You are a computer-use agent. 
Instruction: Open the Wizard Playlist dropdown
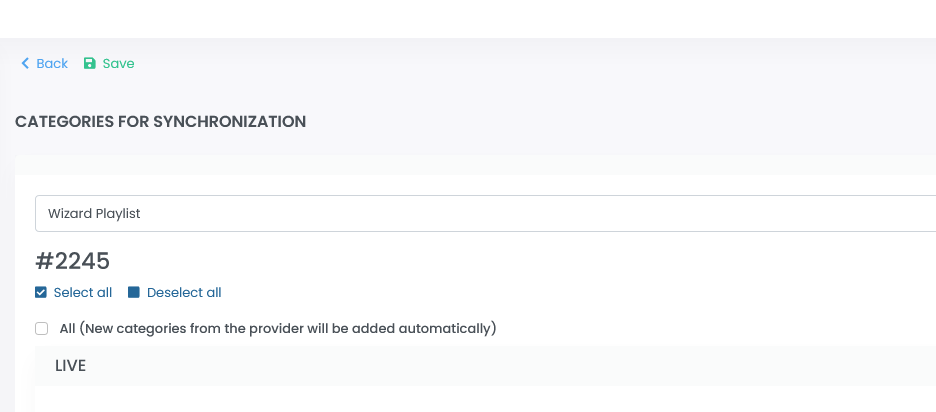[485, 213]
